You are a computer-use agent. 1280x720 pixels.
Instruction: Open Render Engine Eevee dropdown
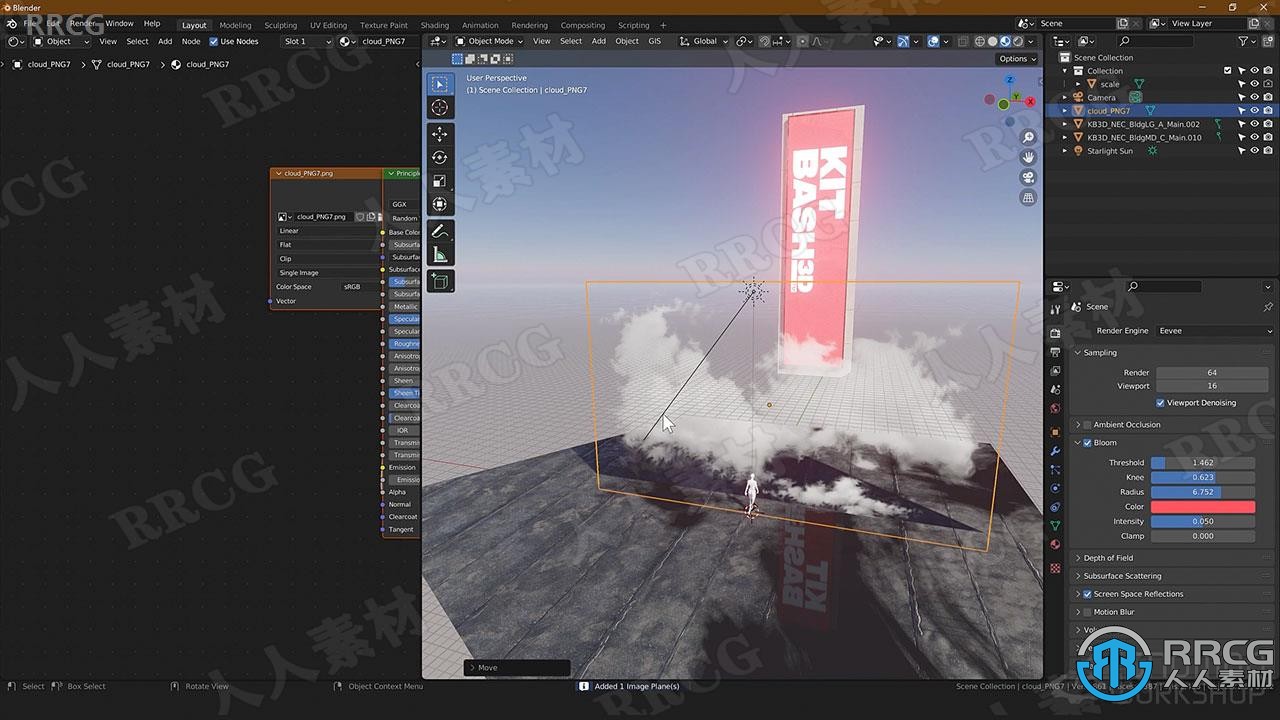pyautogui.click(x=1215, y=331)
